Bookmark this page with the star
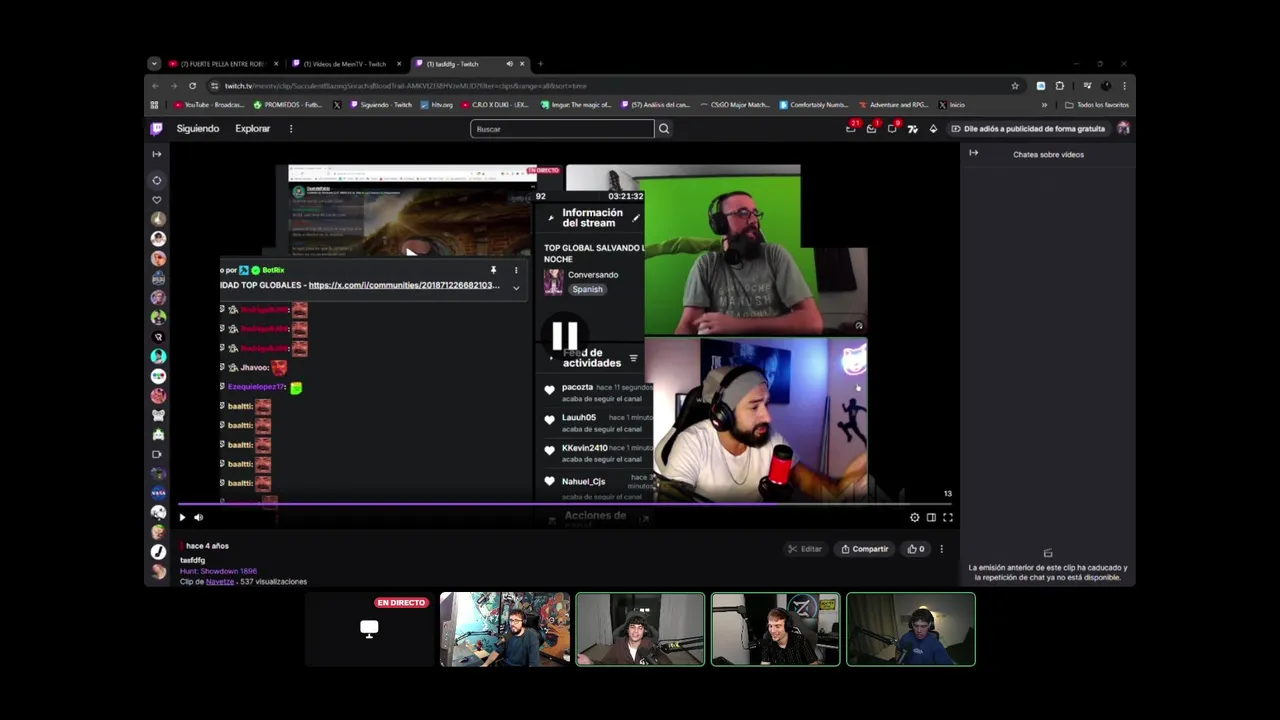 coord(1015,86)
